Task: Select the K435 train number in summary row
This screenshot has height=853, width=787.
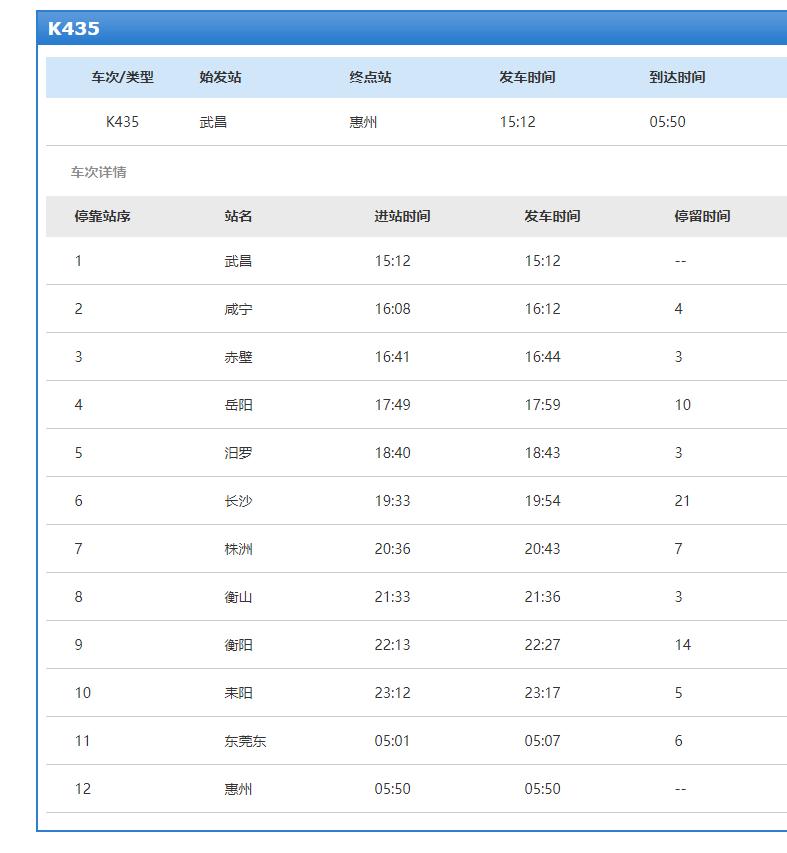Action: click(122, 122)
